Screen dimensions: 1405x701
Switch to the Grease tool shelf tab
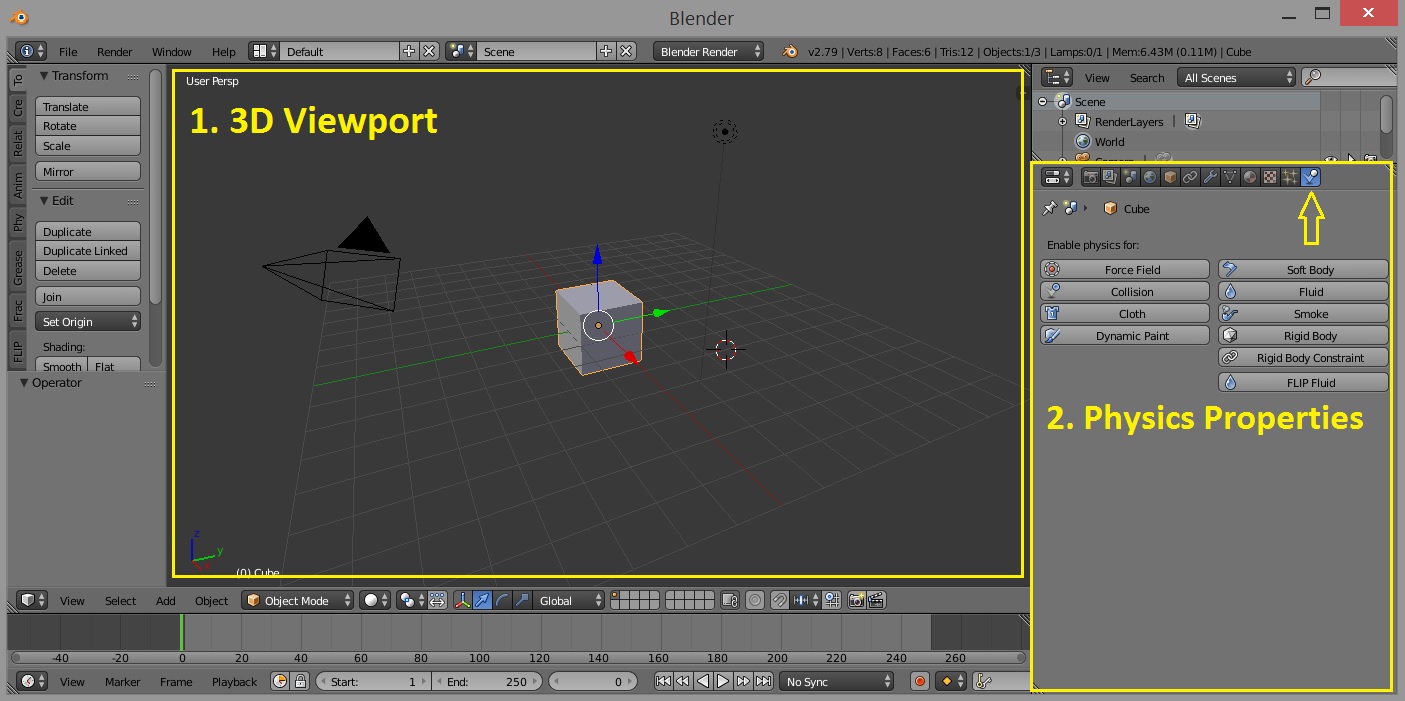[18, 267]
